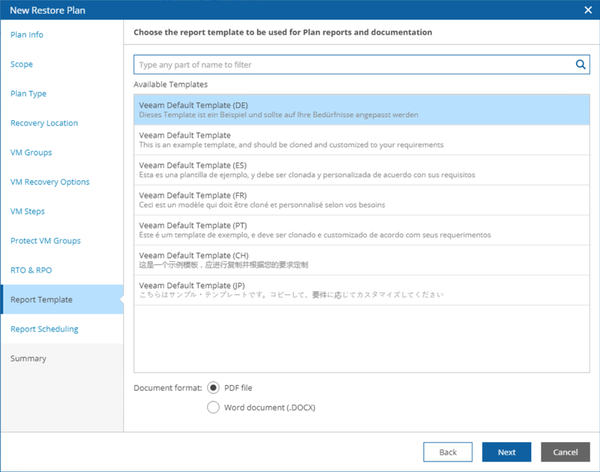Select PDF file document format
The image size is (600, 472).
click(x=213, y=387)
